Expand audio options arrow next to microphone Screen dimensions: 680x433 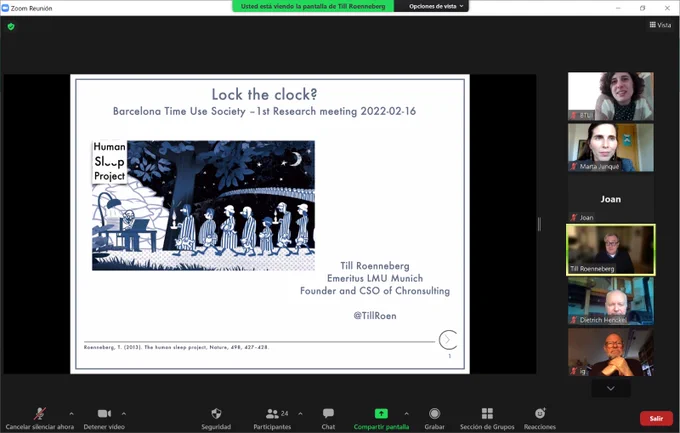(x=72, y=413)
